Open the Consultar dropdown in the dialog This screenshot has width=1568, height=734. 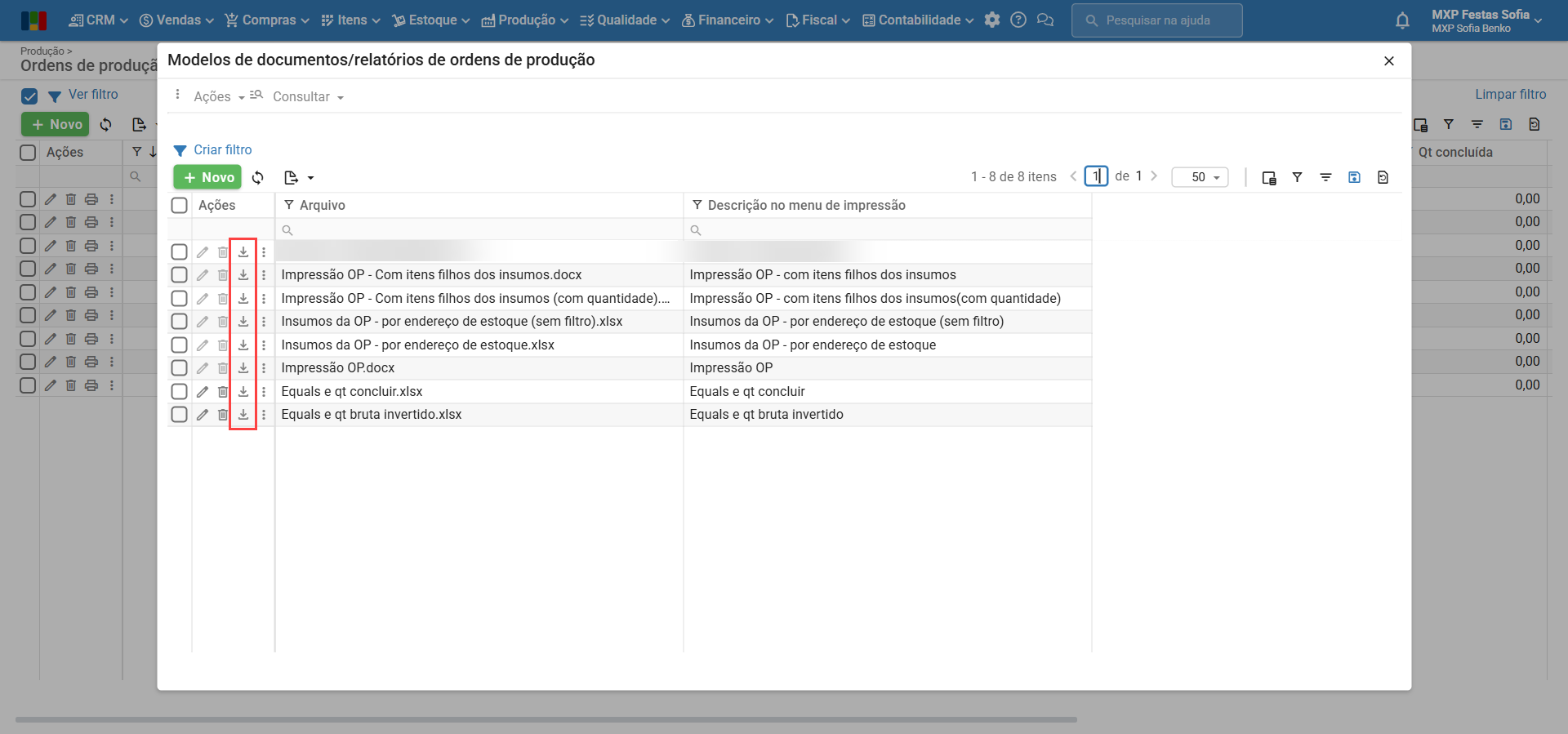point(308,96)
